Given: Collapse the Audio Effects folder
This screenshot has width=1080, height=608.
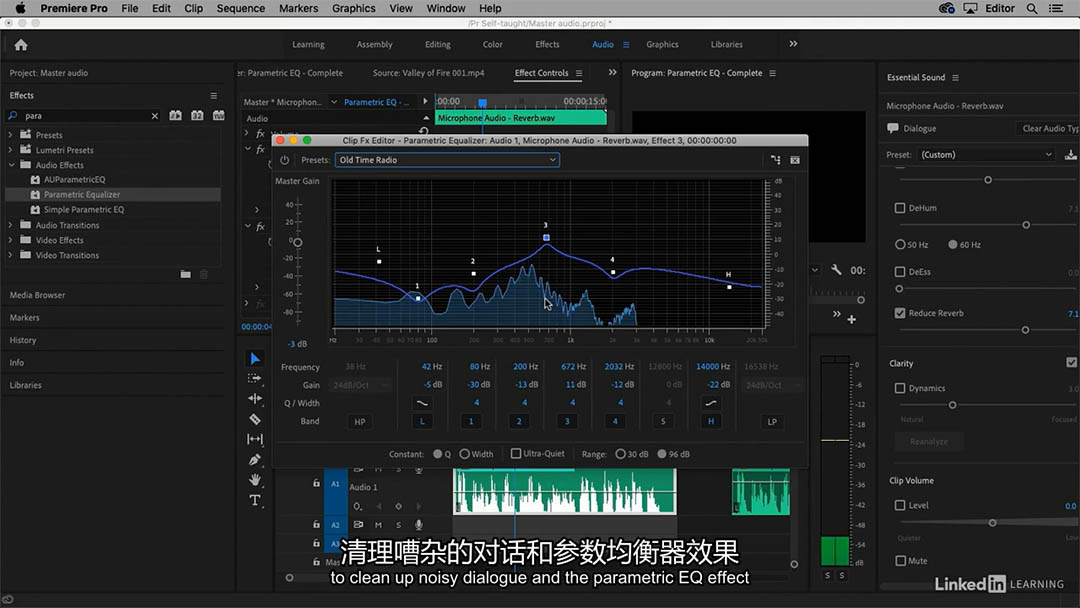Looking at the screenshot, I should 11,165.
